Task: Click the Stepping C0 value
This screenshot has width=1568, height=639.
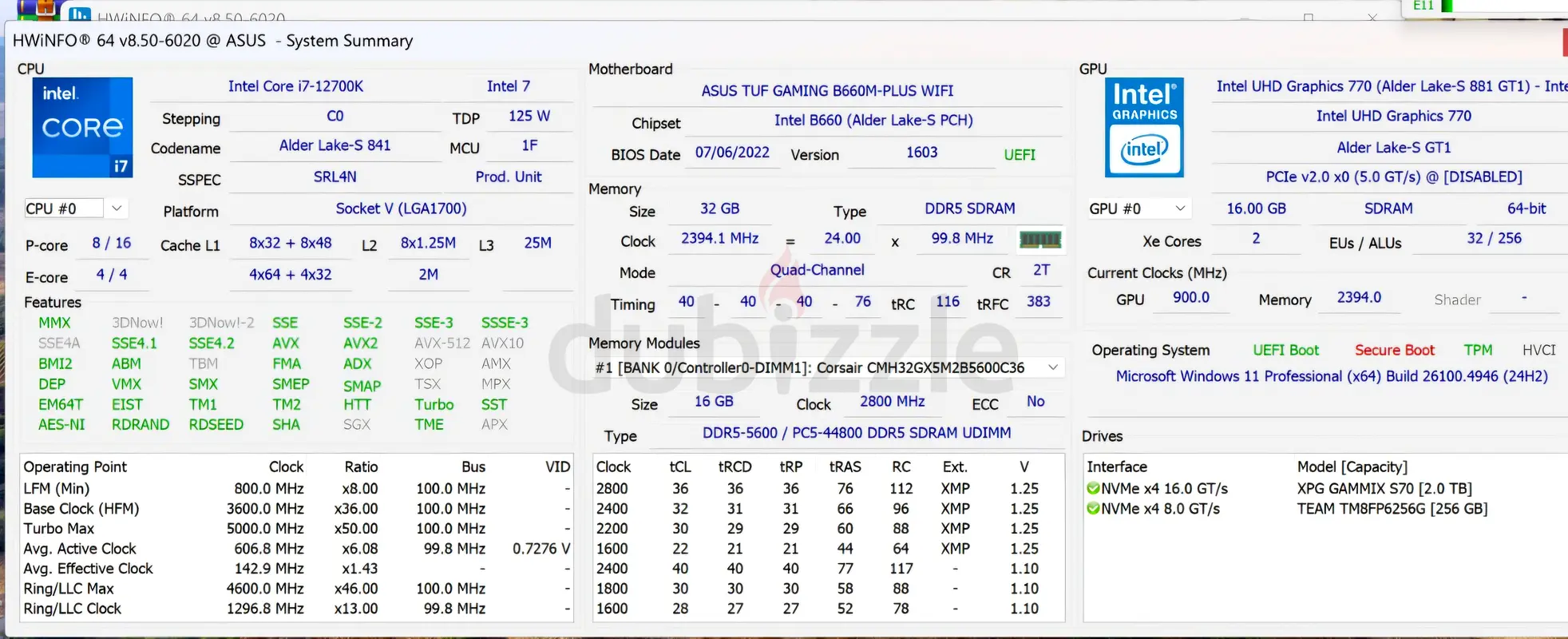Action: (x=335, y=116)
